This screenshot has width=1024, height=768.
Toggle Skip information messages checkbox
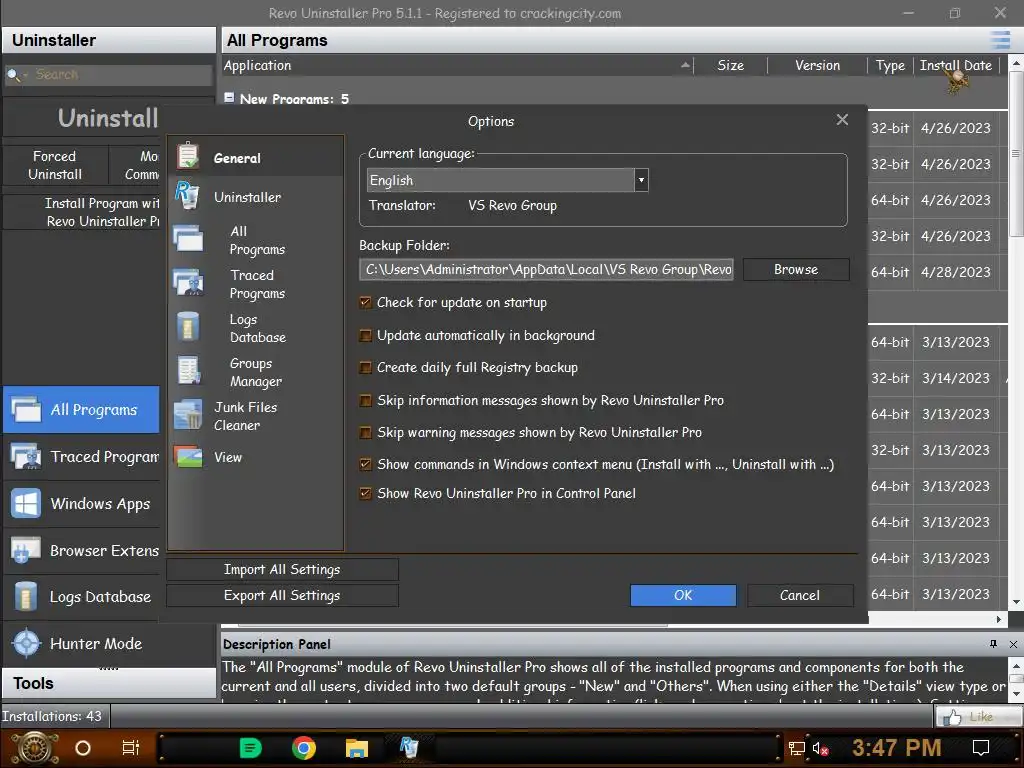click(366, 400)
